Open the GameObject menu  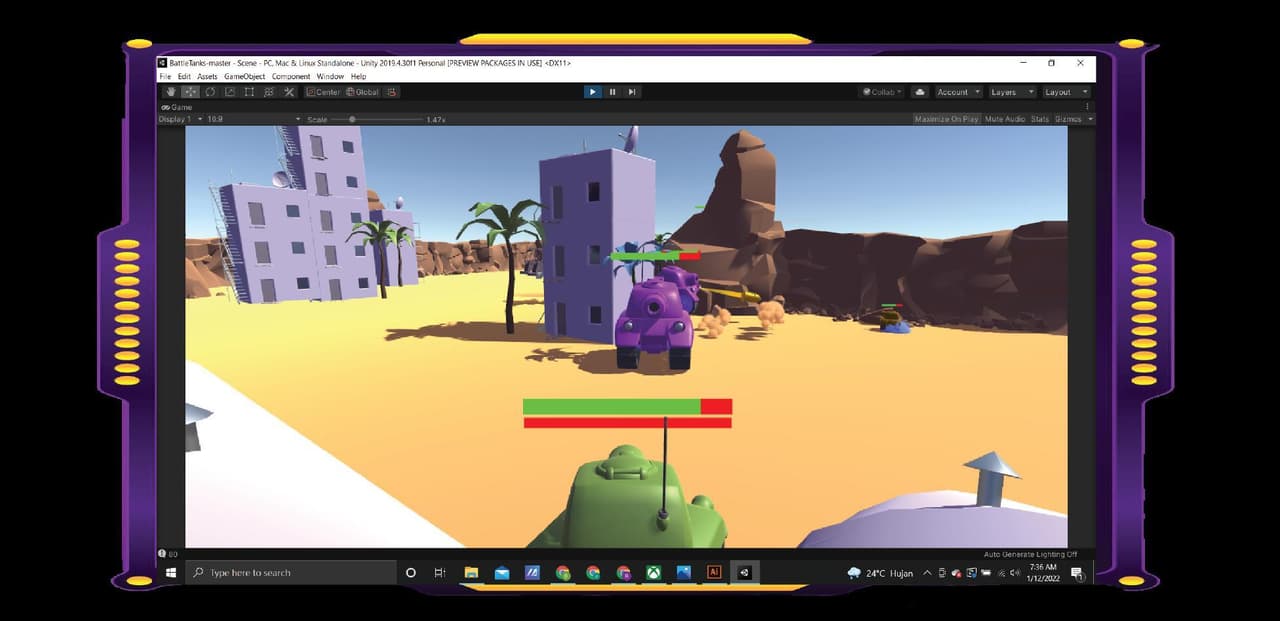(x=245, y=77)
